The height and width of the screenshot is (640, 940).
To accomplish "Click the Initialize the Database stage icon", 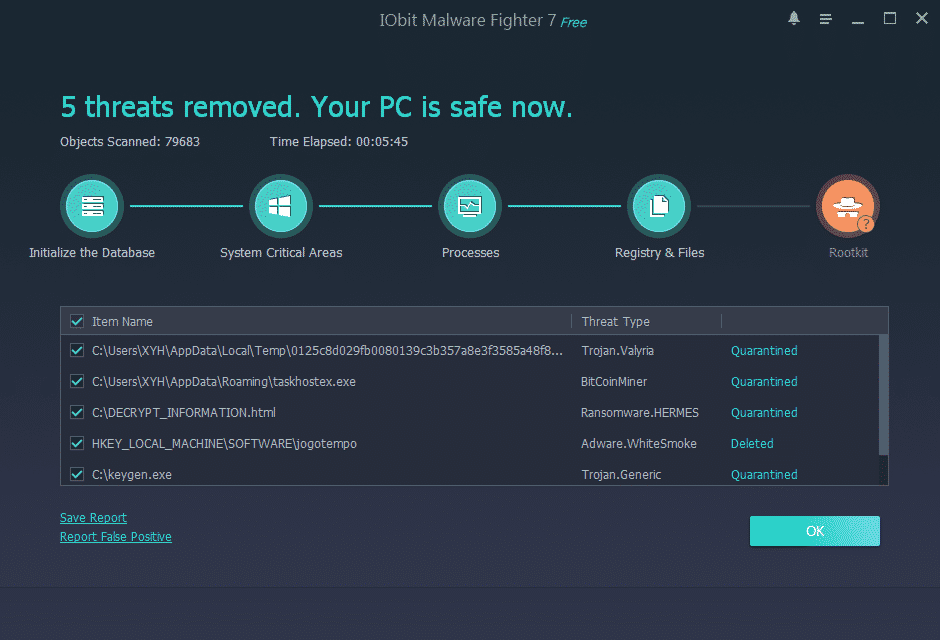I will (x=92, y=206).
